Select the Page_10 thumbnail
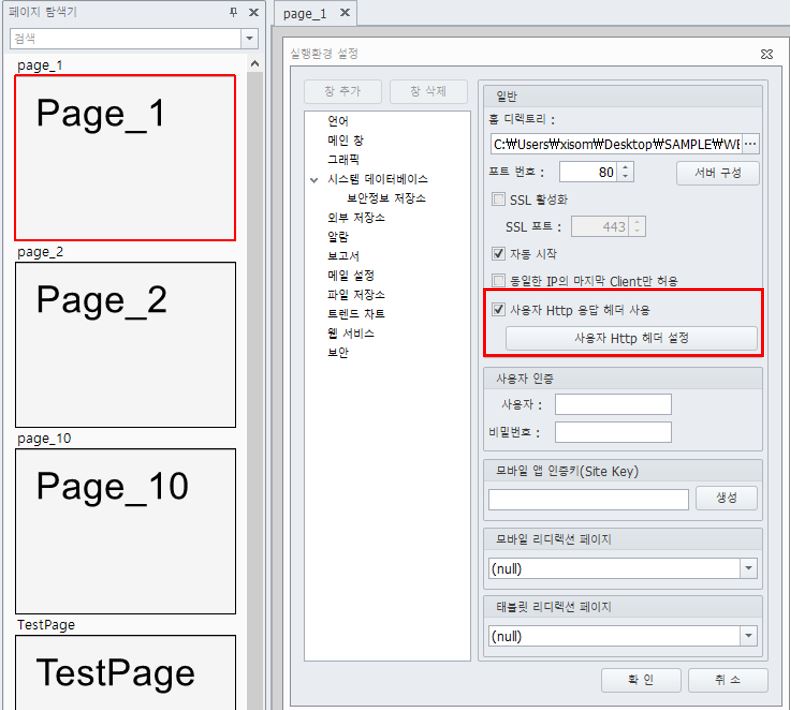The height and width of the screenshot is (710, 791). point(125,531)
